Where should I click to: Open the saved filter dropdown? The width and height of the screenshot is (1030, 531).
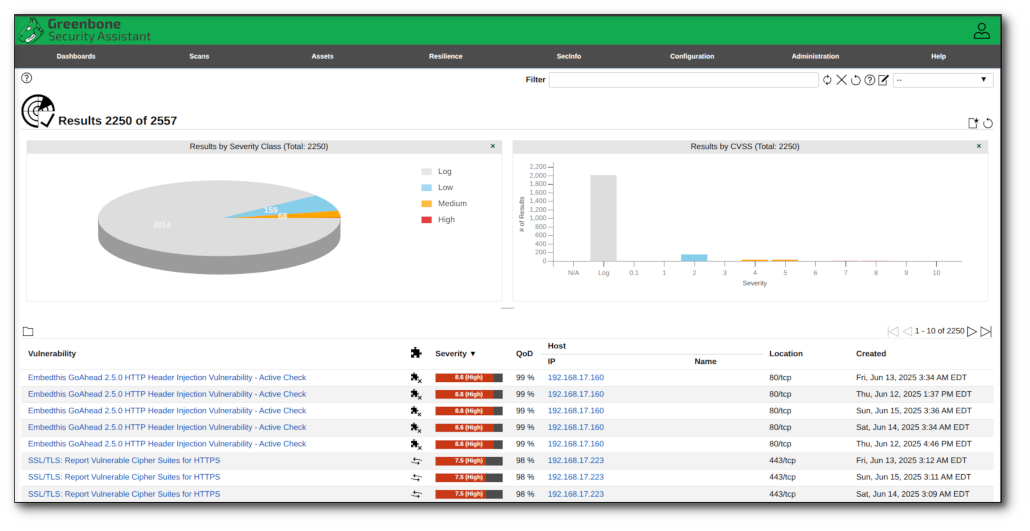pos(942,80)
